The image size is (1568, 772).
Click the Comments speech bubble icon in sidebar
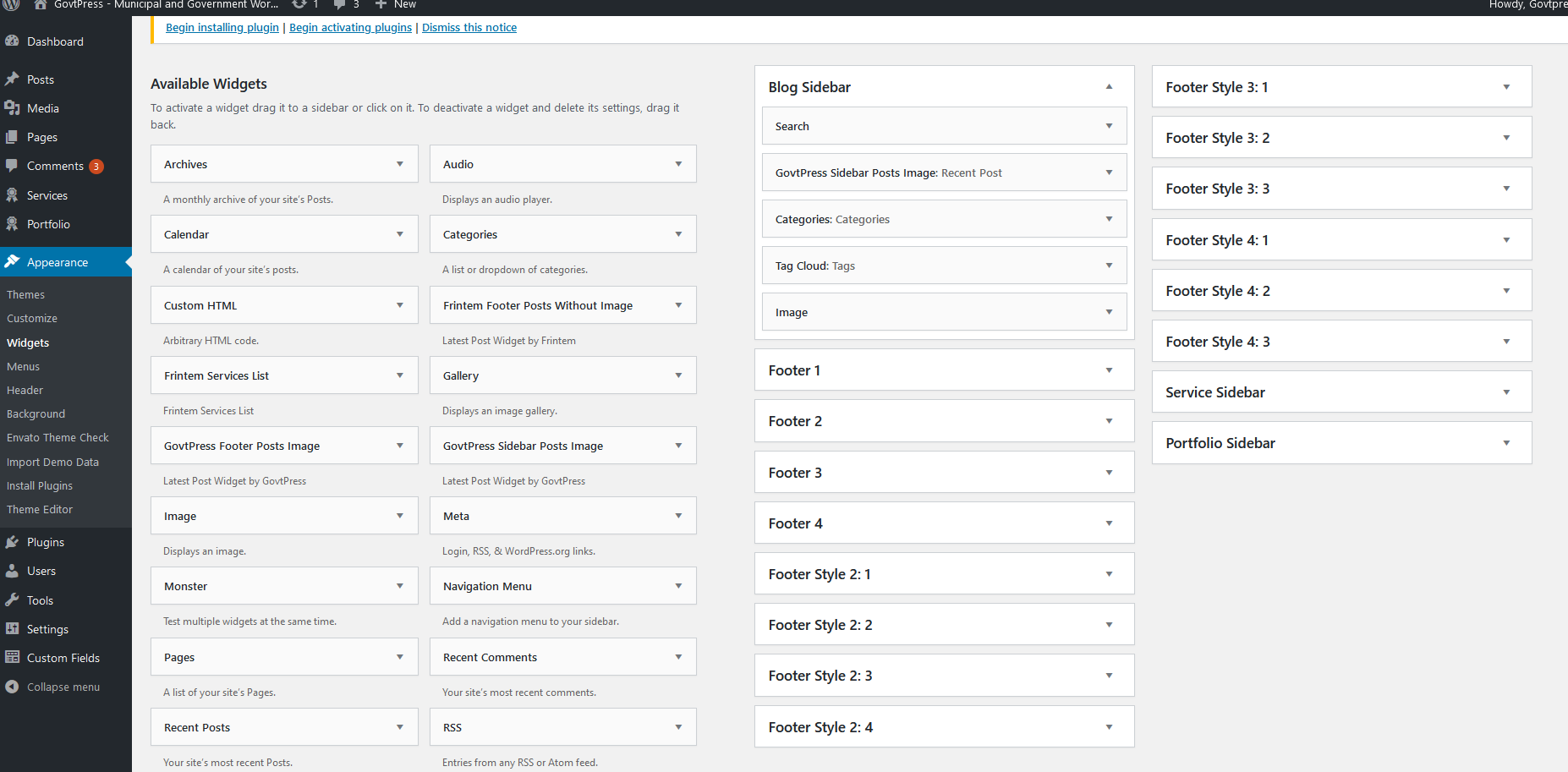click(x=12, y=165)
